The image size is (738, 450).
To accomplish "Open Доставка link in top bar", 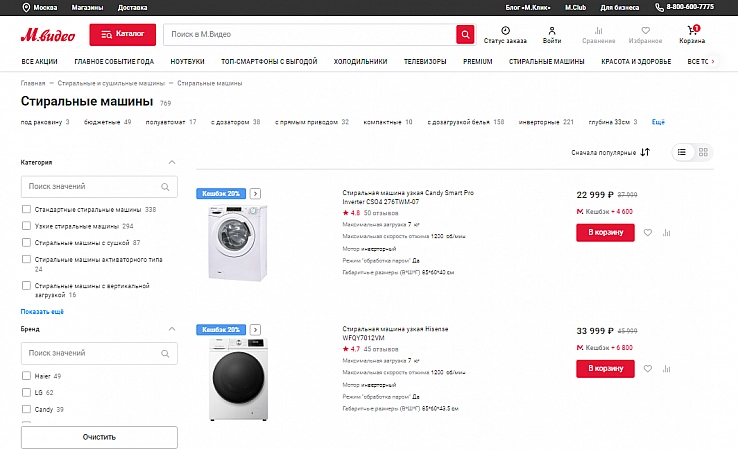I will 132,8.
